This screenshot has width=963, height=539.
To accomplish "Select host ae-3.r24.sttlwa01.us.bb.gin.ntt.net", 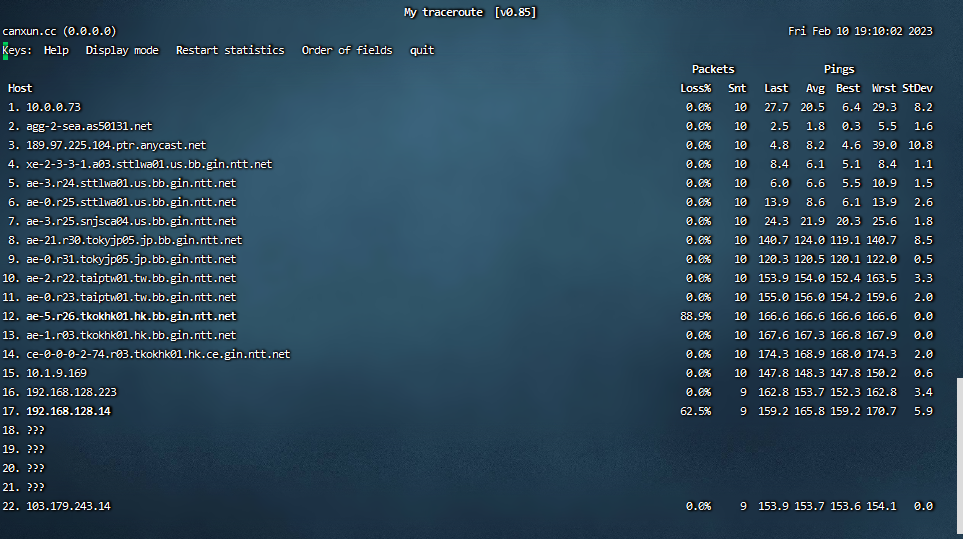I will pos(131,184).
